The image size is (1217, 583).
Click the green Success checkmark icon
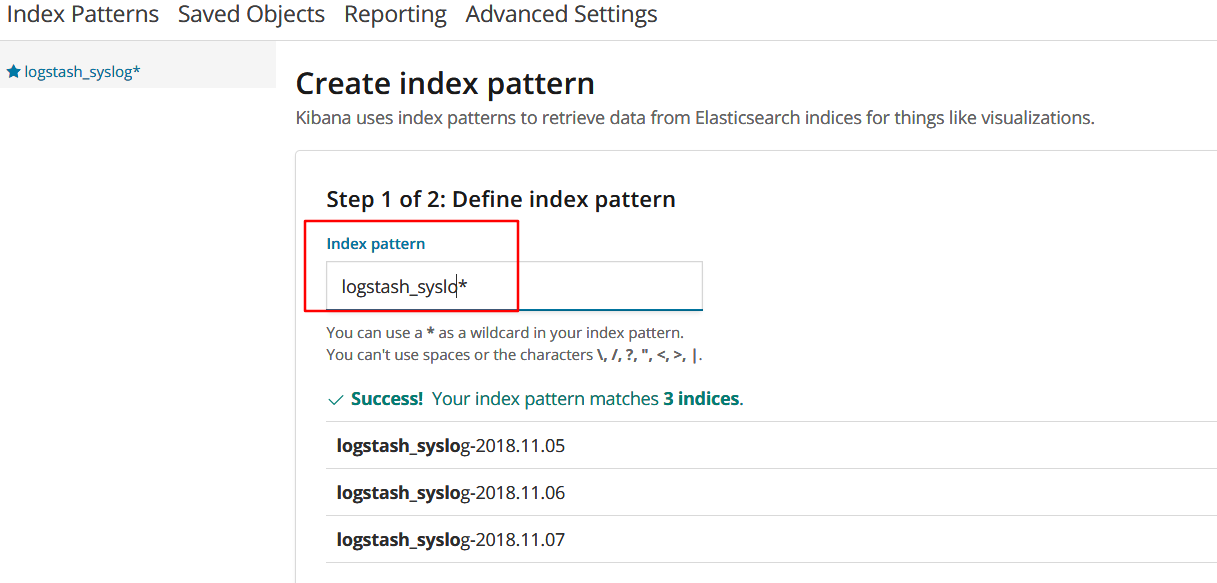coord(336,400)
